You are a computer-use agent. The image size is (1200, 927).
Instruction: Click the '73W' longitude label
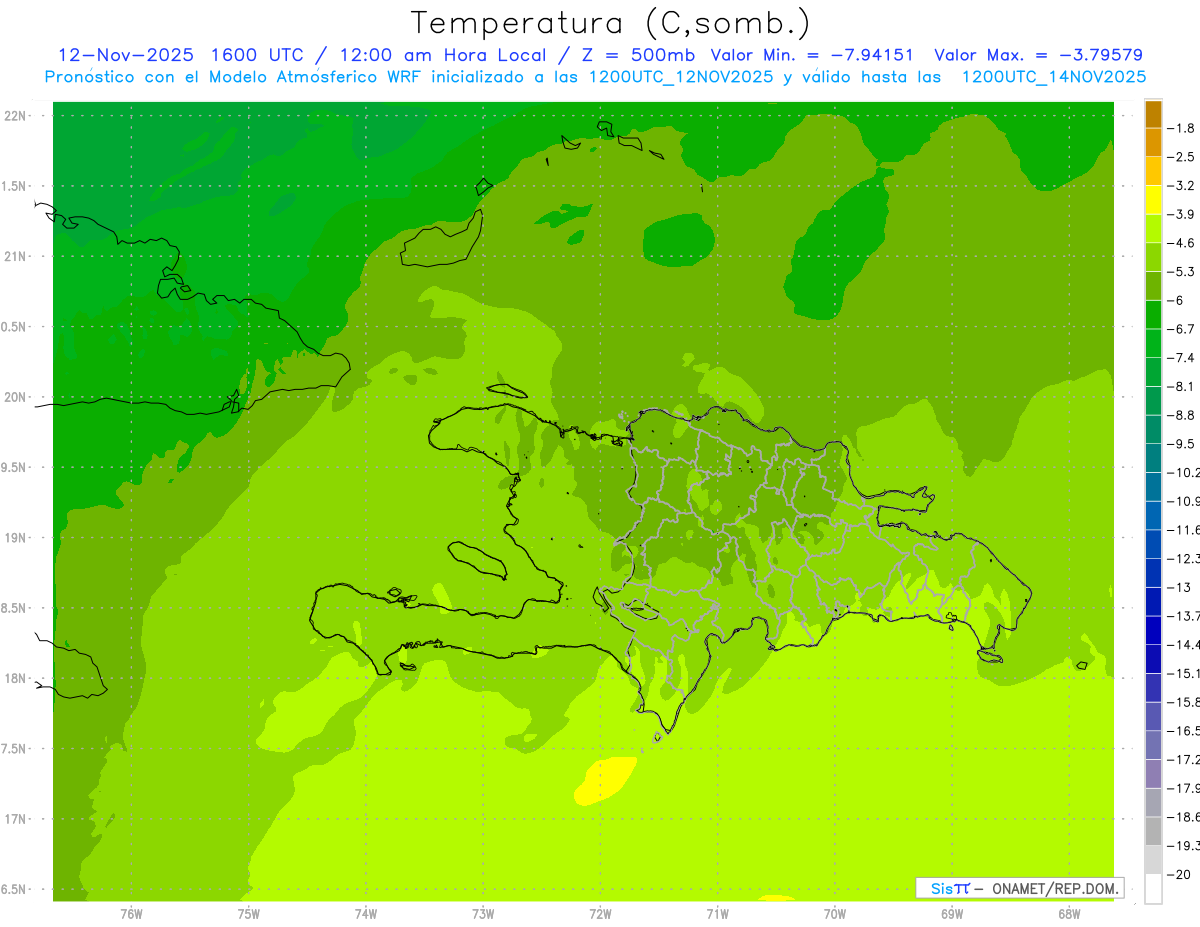click(x=483, y=914)
